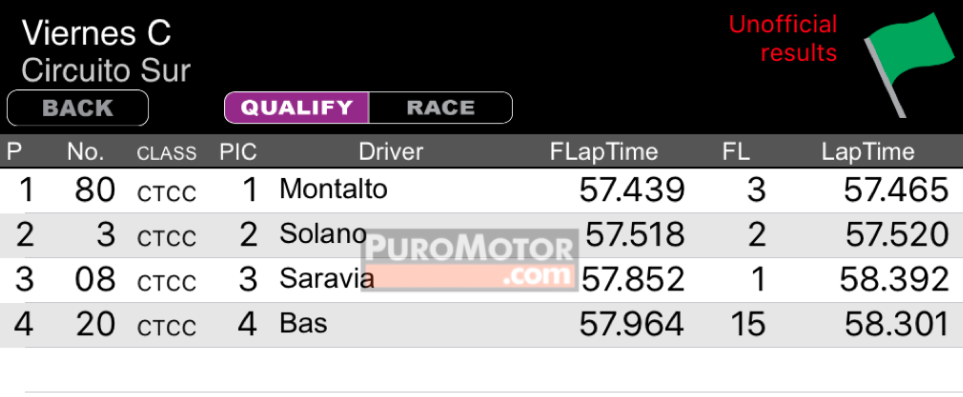
Task: Select the Montalto driver row
Action: coord(482,191)
